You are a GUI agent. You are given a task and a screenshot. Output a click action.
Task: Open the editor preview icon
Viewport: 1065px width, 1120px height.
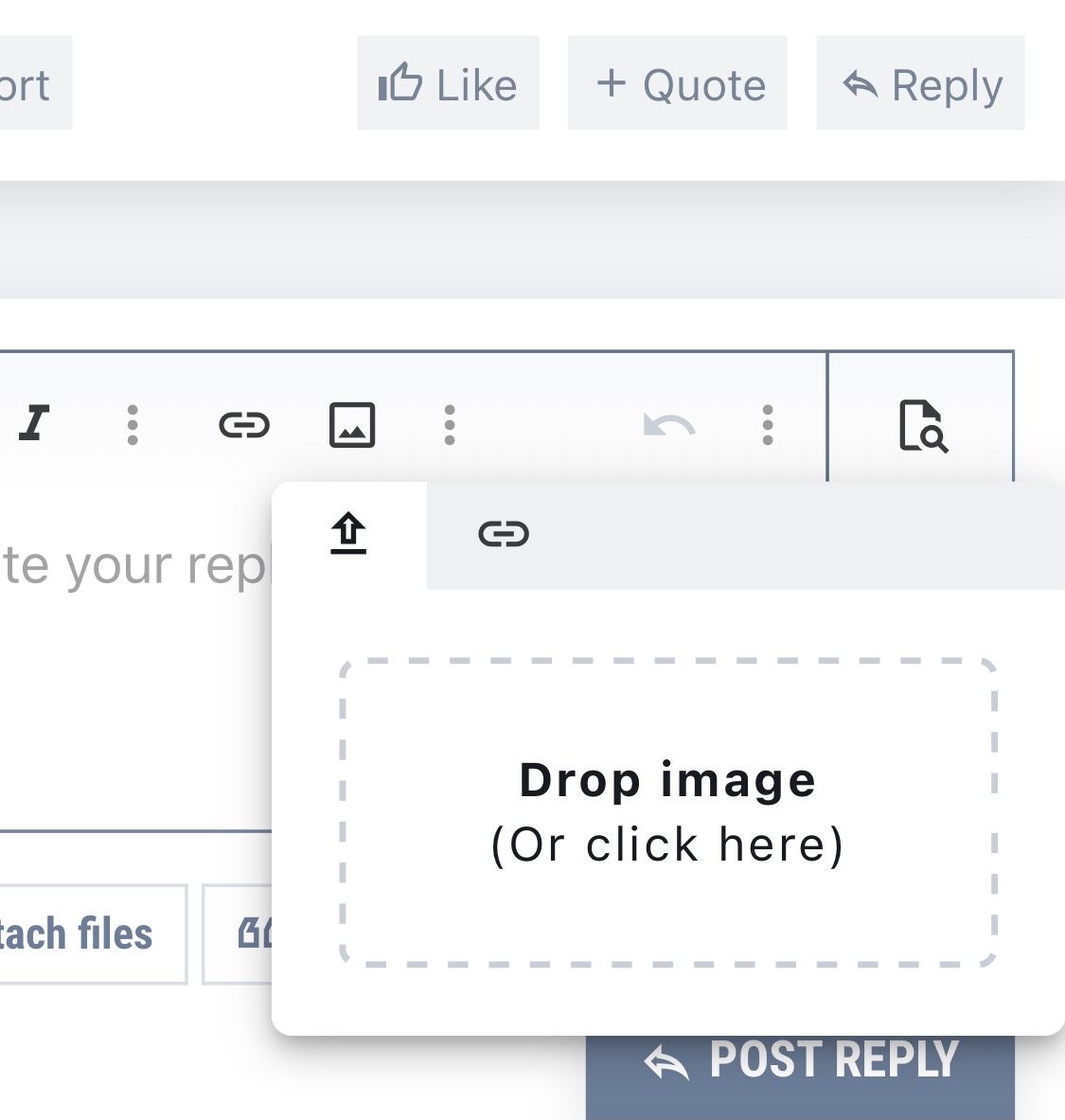pyautogui.click(x=922, y=425)
